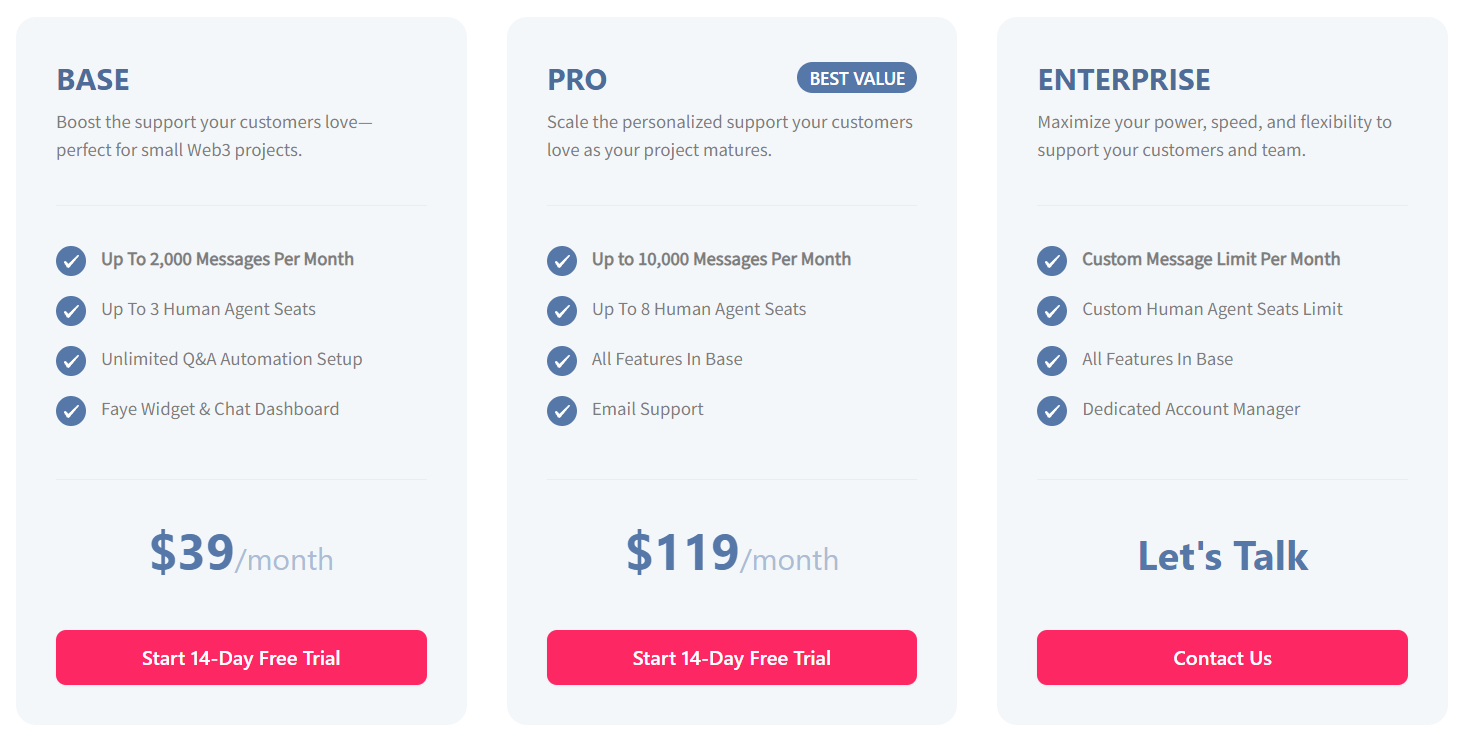Select the ENTERPRISE plan heading
The image size is (1462, 738).
pyautogui.click(x=1124, y=79)
